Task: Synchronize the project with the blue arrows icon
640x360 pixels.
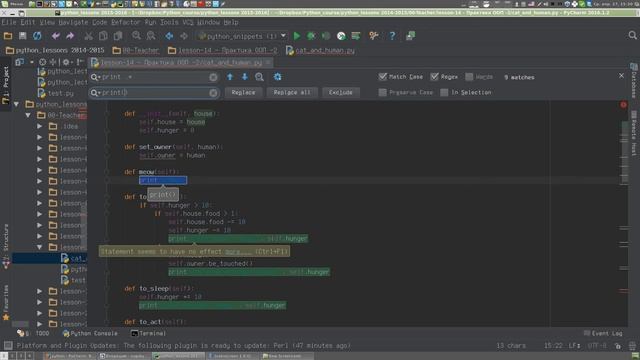Action: pos(37,36)
